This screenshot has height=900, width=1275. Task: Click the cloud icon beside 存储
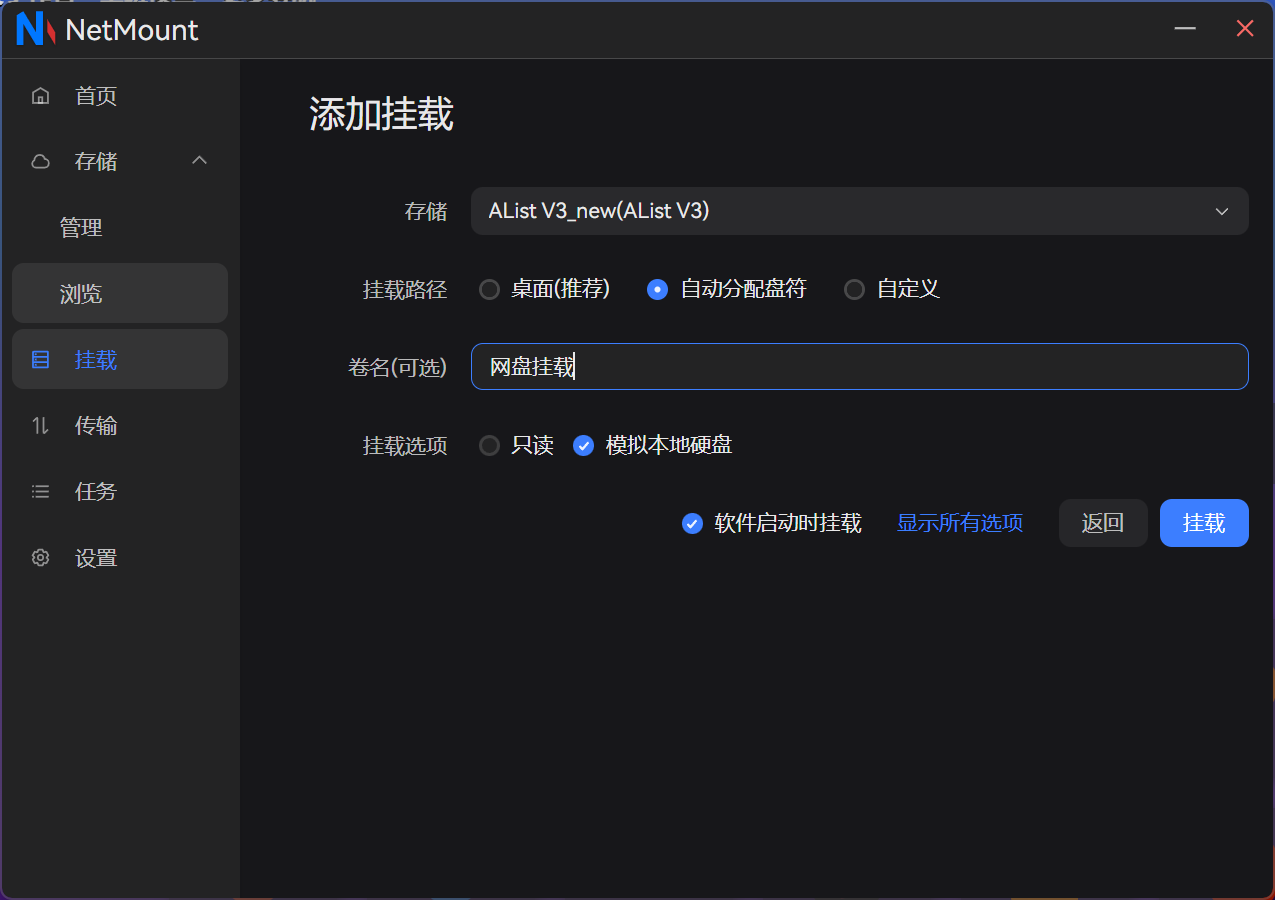[41, 162]
